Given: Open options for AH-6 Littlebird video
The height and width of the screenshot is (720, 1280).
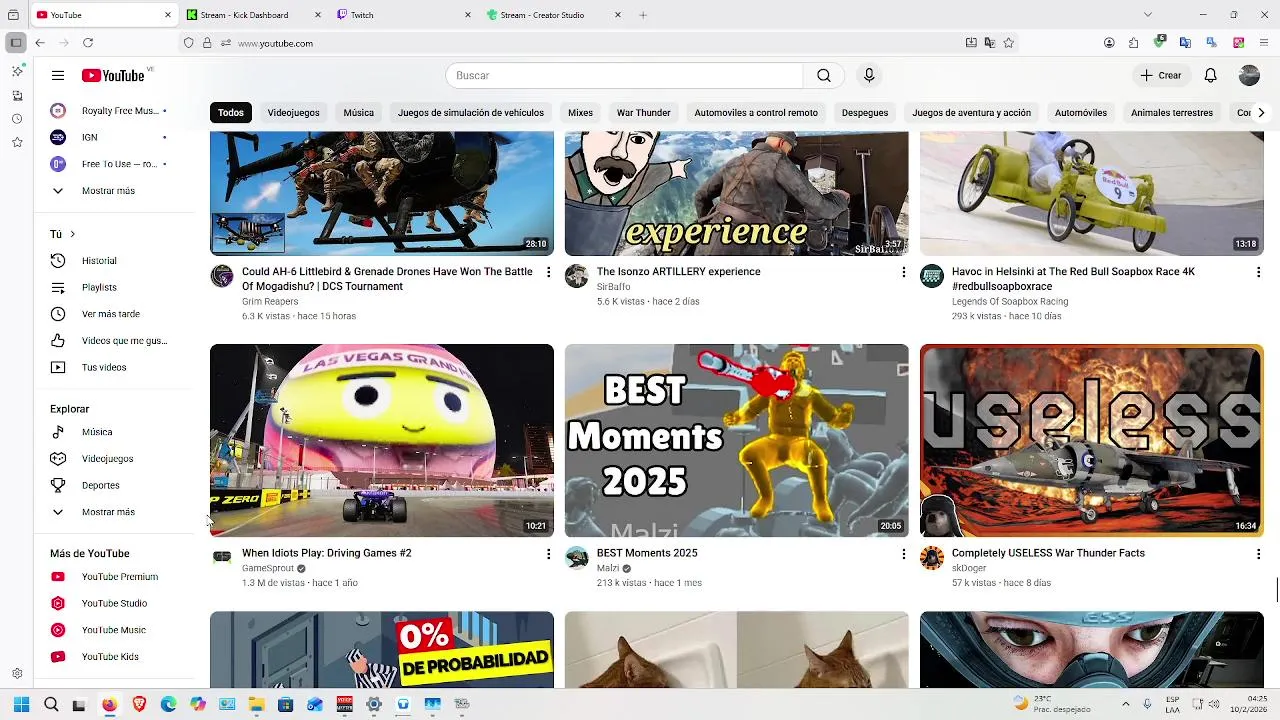Looking at the screenshot, I should click(x=548, y=272).
